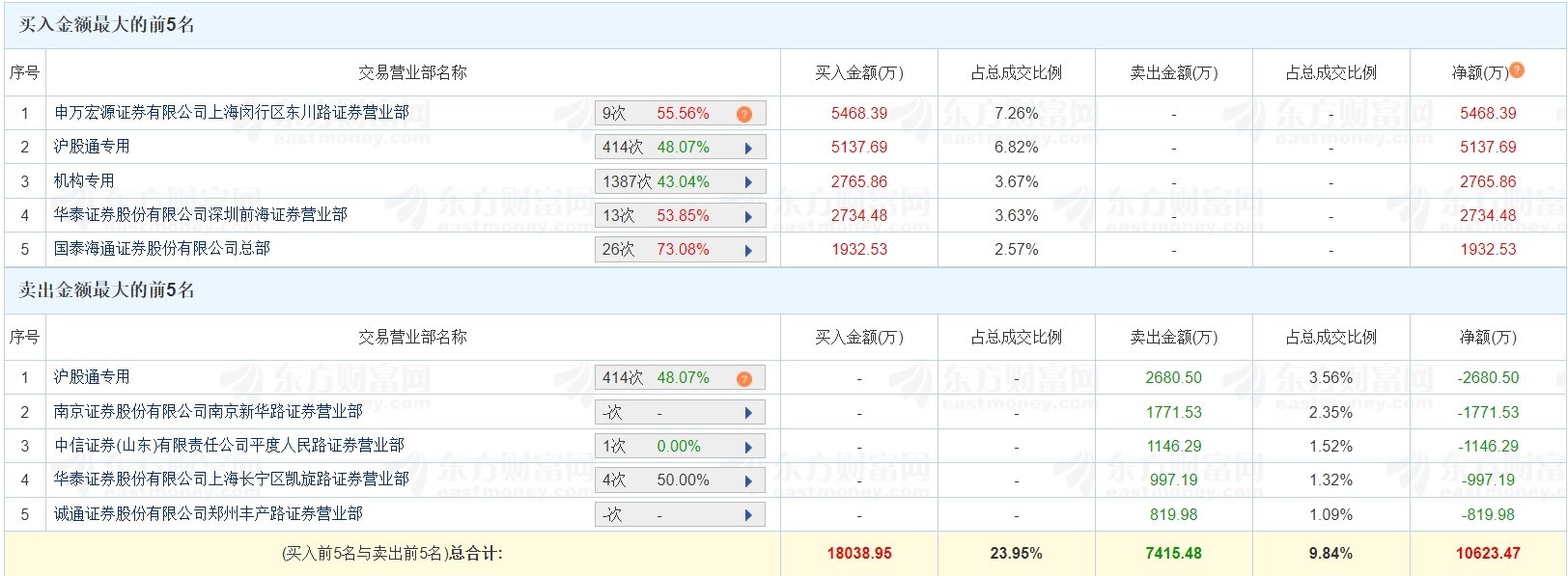Screen dimensions: 1568x576
Task: Expand arrow in 中信证券(山东) 1次 box
Action: (x=748, y=447)
